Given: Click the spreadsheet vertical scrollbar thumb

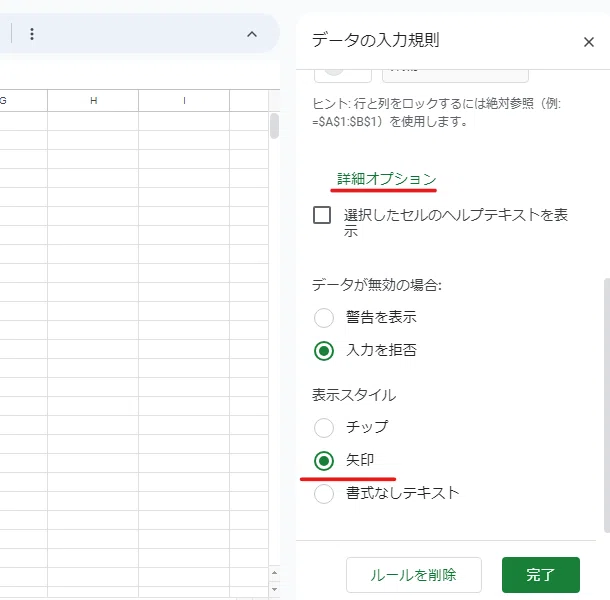Looking at the screenshot, I should pyautogui.click(x=274, y=126).
